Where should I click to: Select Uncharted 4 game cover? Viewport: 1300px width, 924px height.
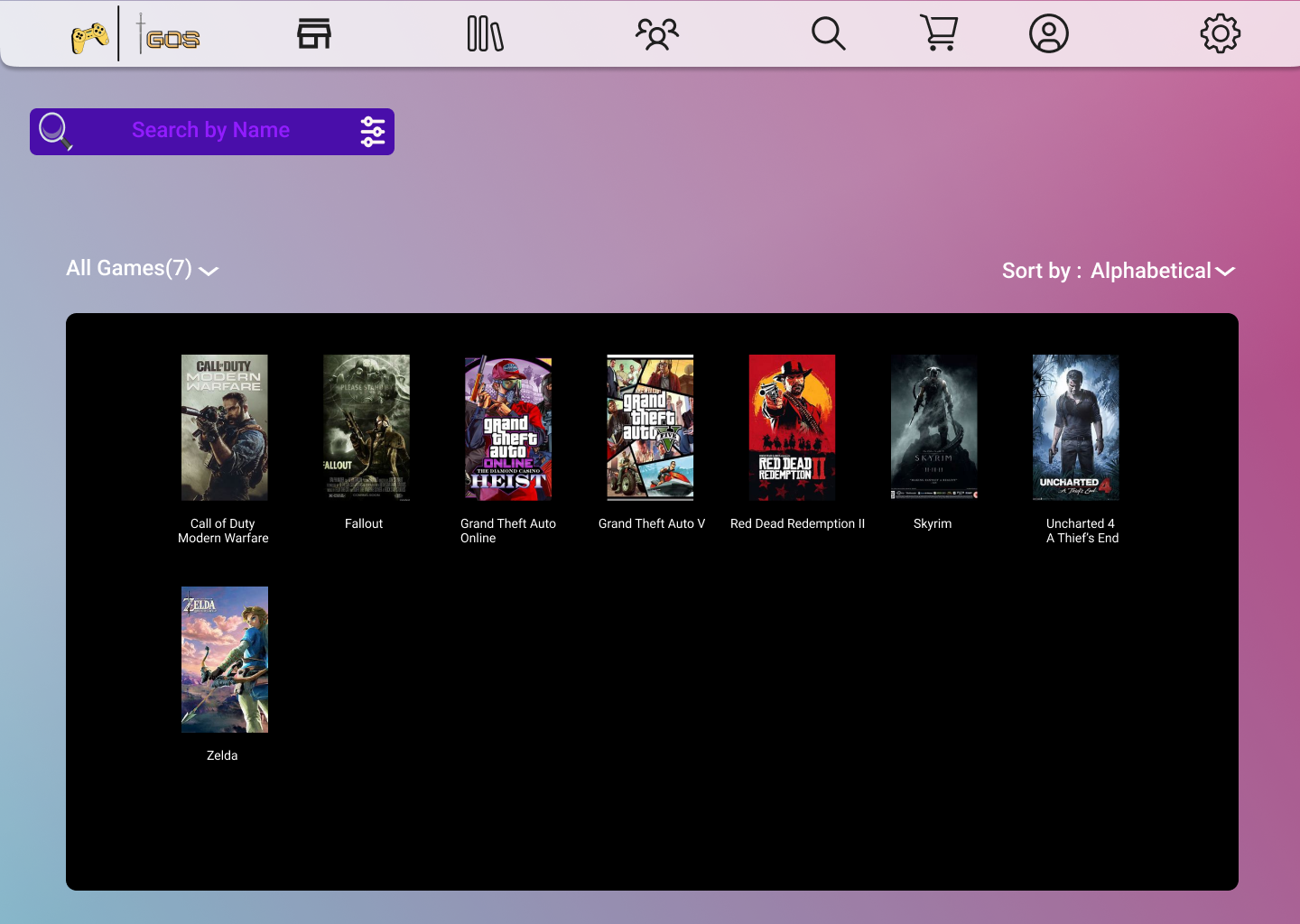(x=1076, y=428)
